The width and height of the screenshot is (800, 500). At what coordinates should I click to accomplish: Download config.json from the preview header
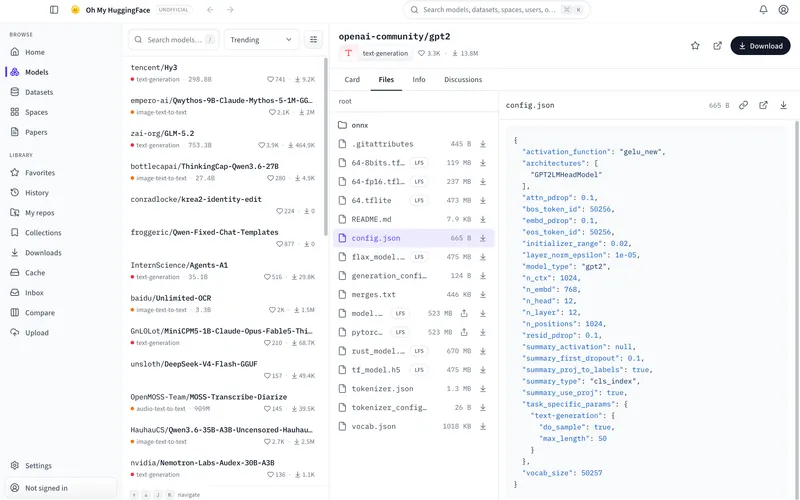[x=783, y=105]
